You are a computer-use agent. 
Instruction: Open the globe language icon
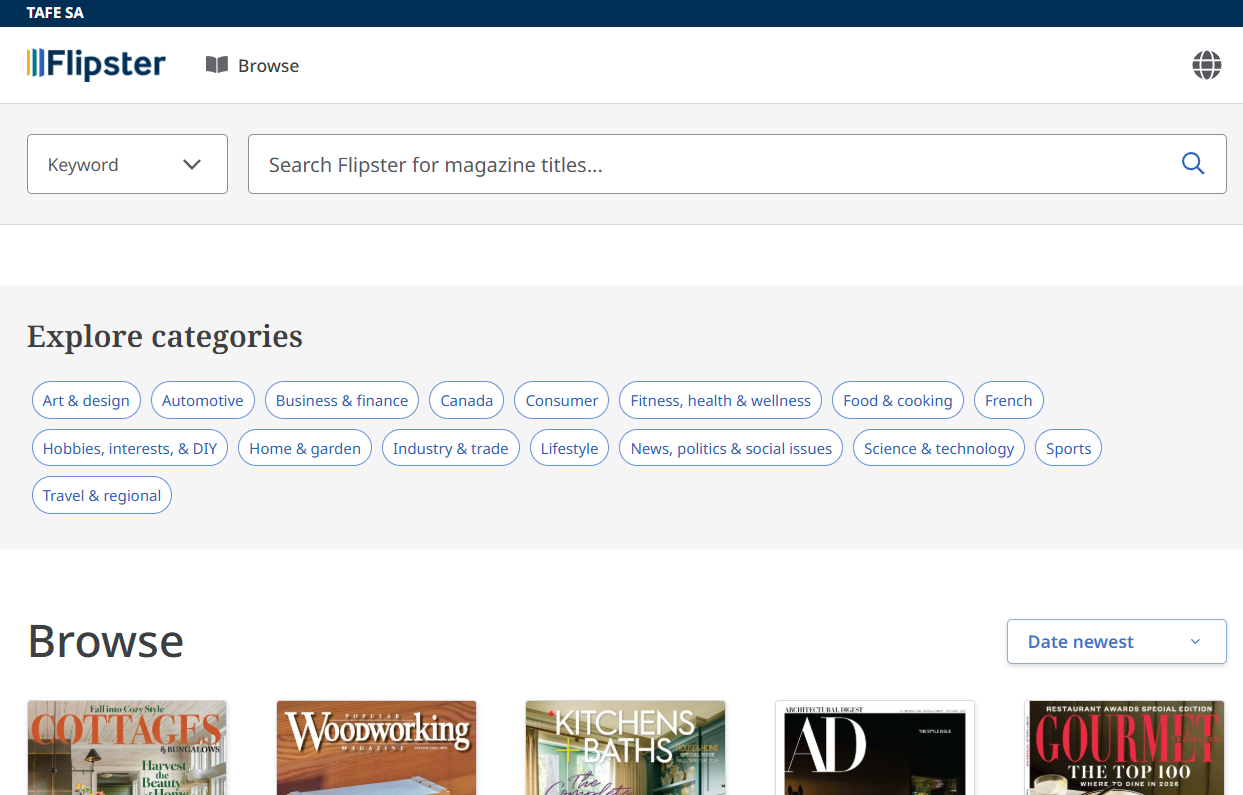pos(1207,65)
